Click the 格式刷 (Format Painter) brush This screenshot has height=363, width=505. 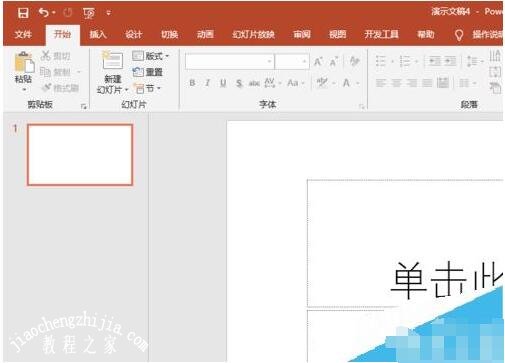click(60, 88)
